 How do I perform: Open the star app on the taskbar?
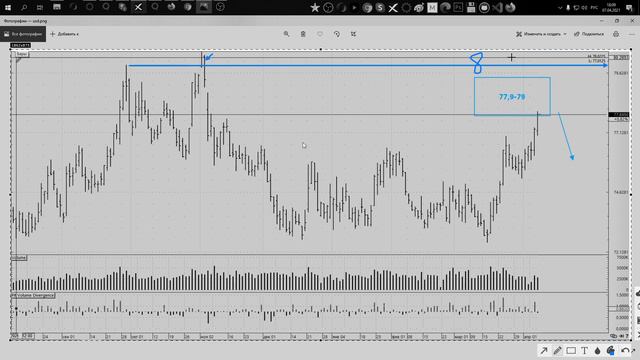point(315,8)
